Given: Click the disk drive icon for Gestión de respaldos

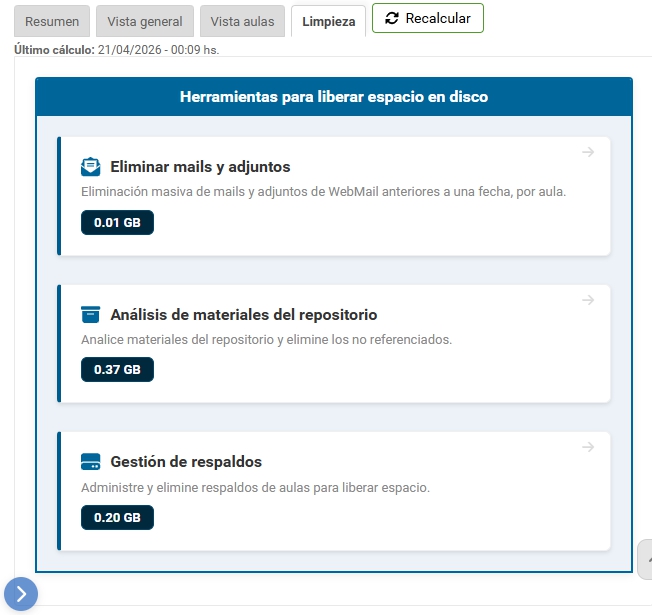Looking at the screenshot, I should (x=90, y=462).
